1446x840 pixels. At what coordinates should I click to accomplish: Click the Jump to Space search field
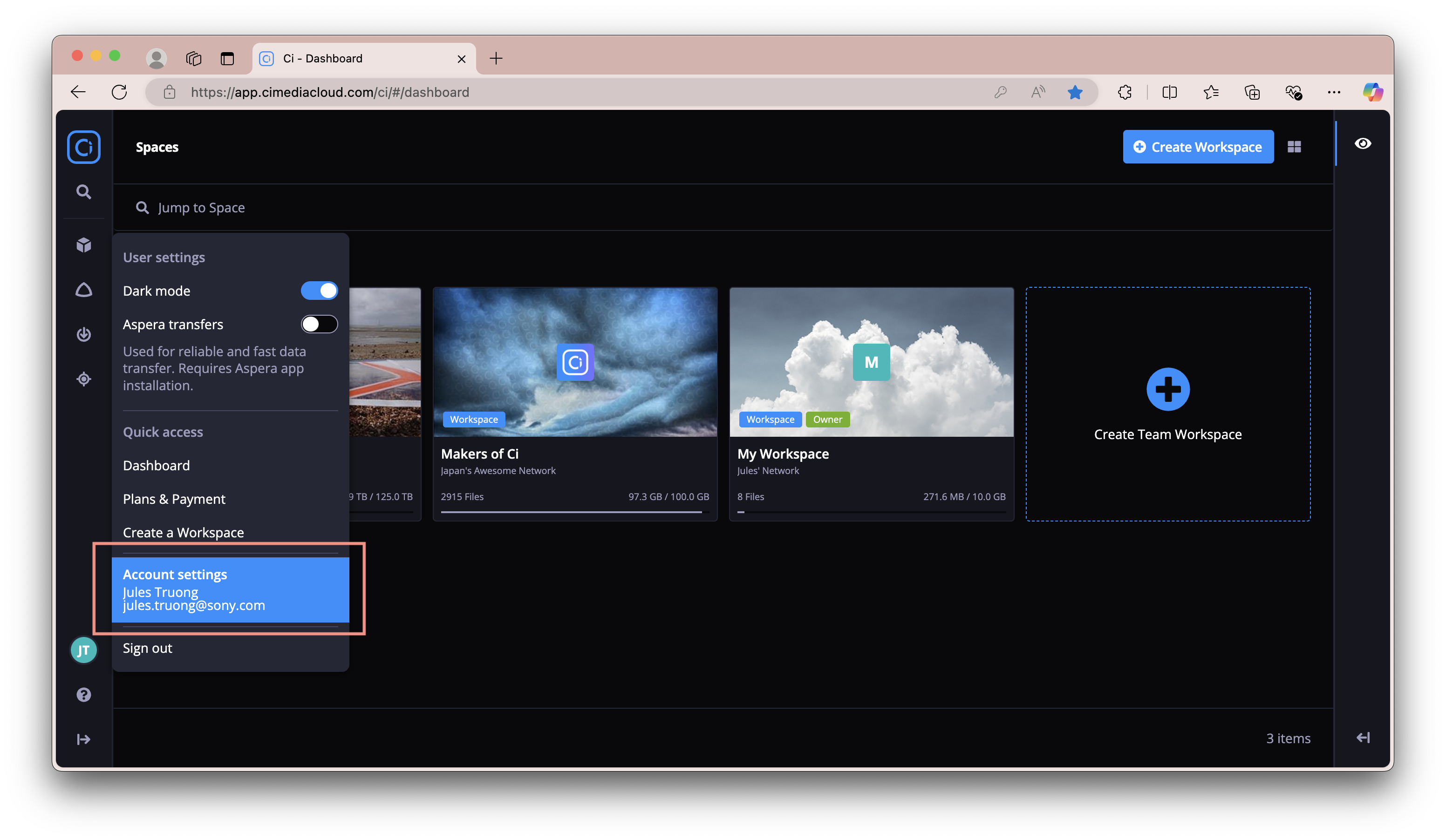[x=723, y=208]
